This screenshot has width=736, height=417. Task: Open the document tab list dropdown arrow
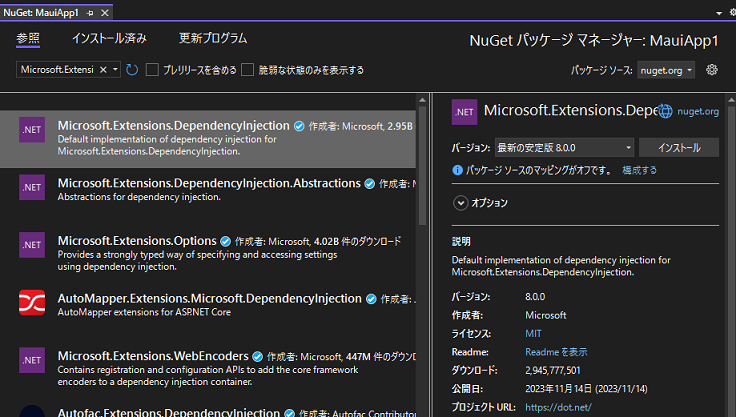pos(719,13)
